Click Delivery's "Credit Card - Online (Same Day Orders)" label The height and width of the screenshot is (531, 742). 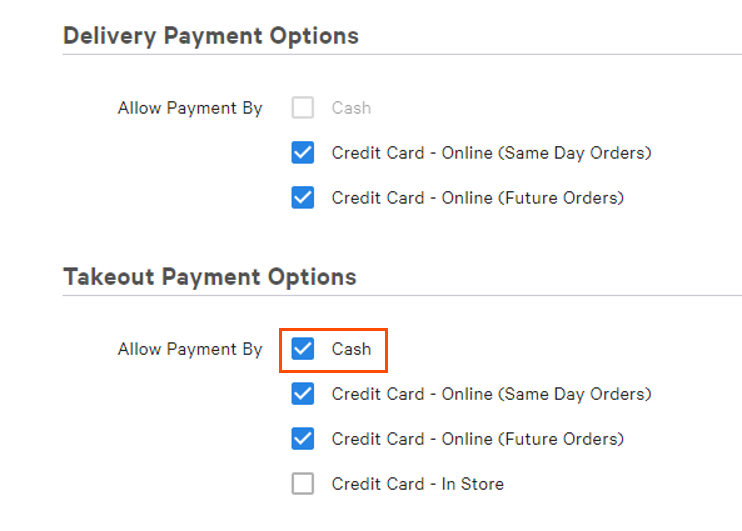491,153
